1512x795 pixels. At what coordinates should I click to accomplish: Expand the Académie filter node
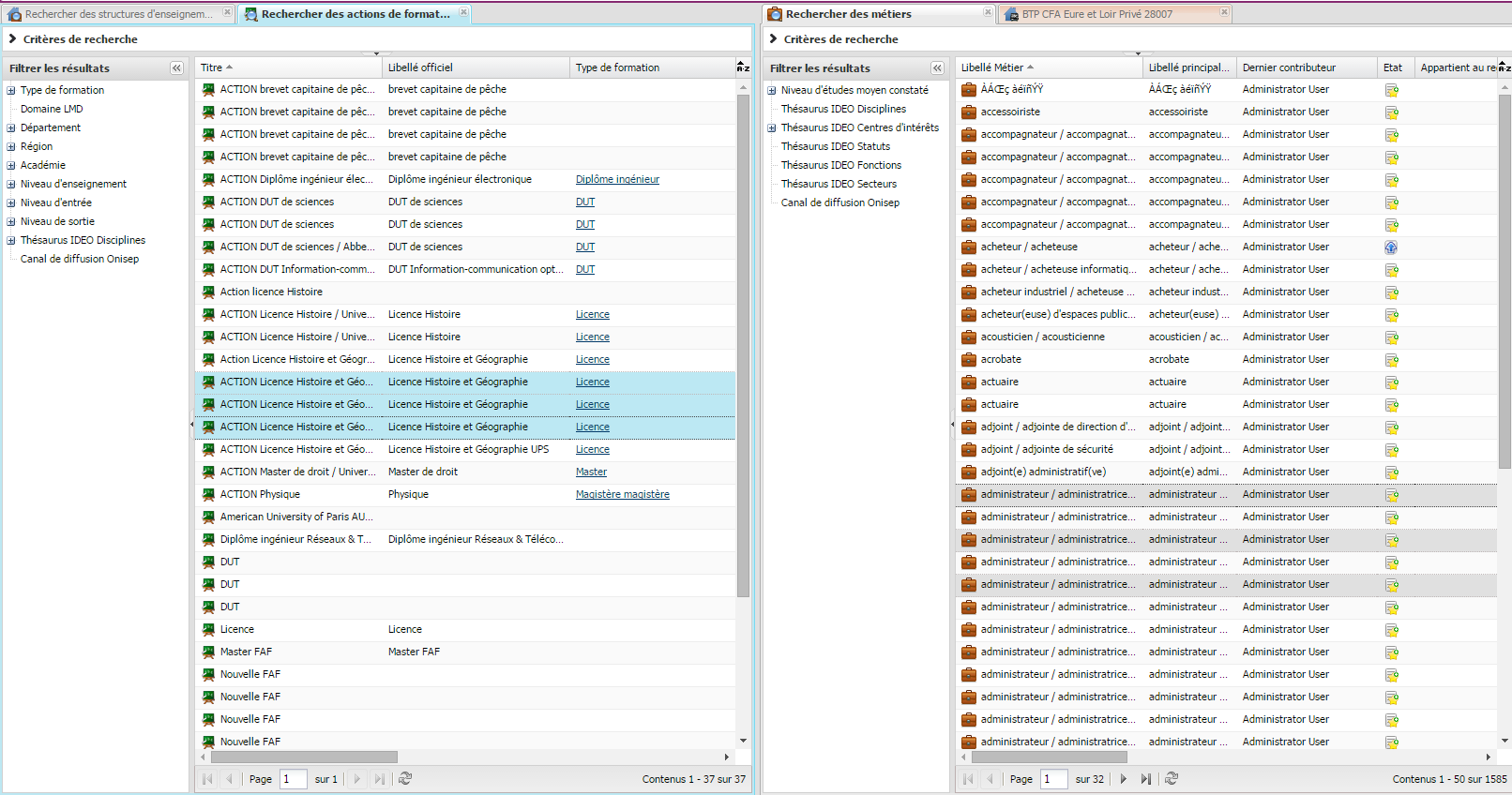[11, 166]
